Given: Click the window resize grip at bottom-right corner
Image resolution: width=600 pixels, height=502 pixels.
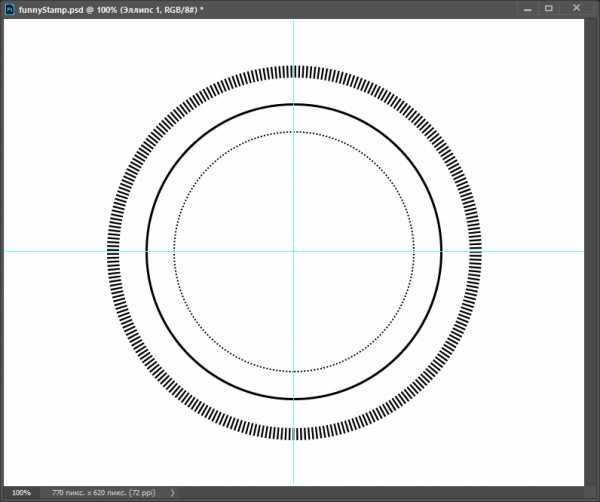Looking at the screenshot, I should pos(592,494).
